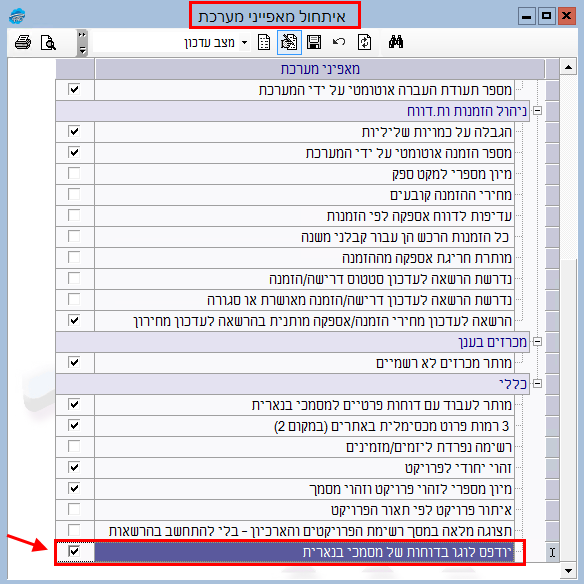Click the app logo in title bar
Screen dimensions: 584x584
coord(17,16)
